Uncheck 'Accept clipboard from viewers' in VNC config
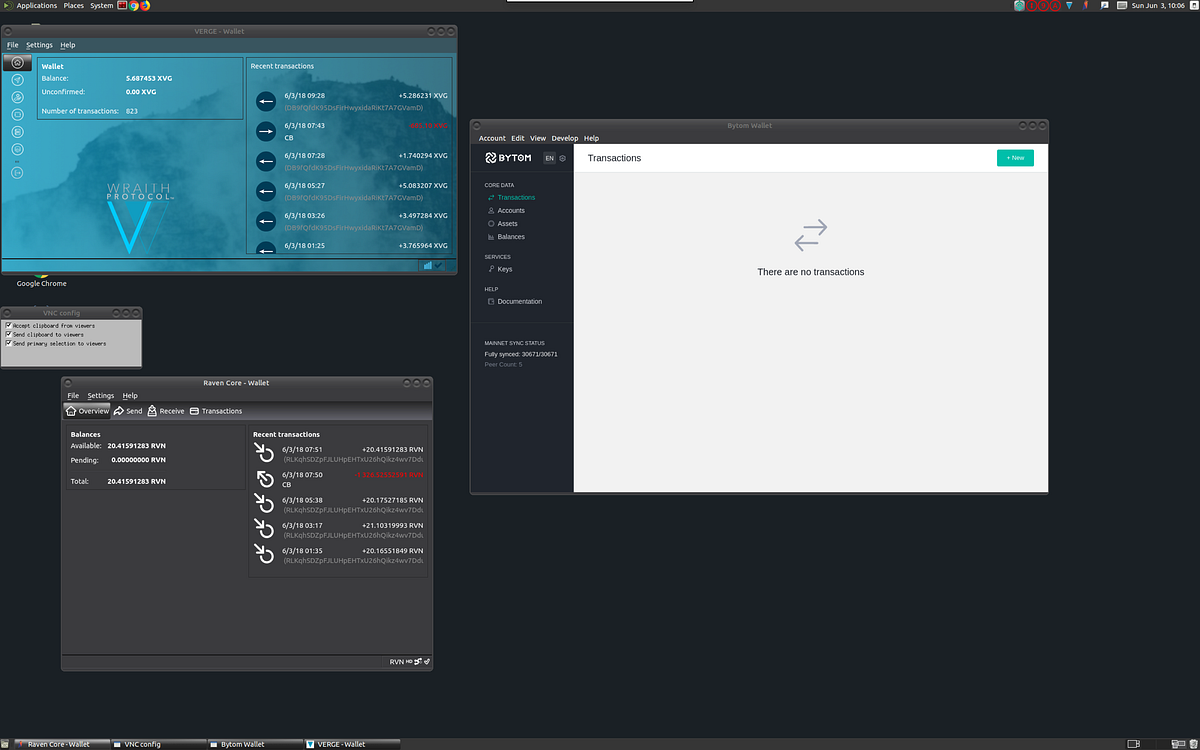 click(9, 325)
